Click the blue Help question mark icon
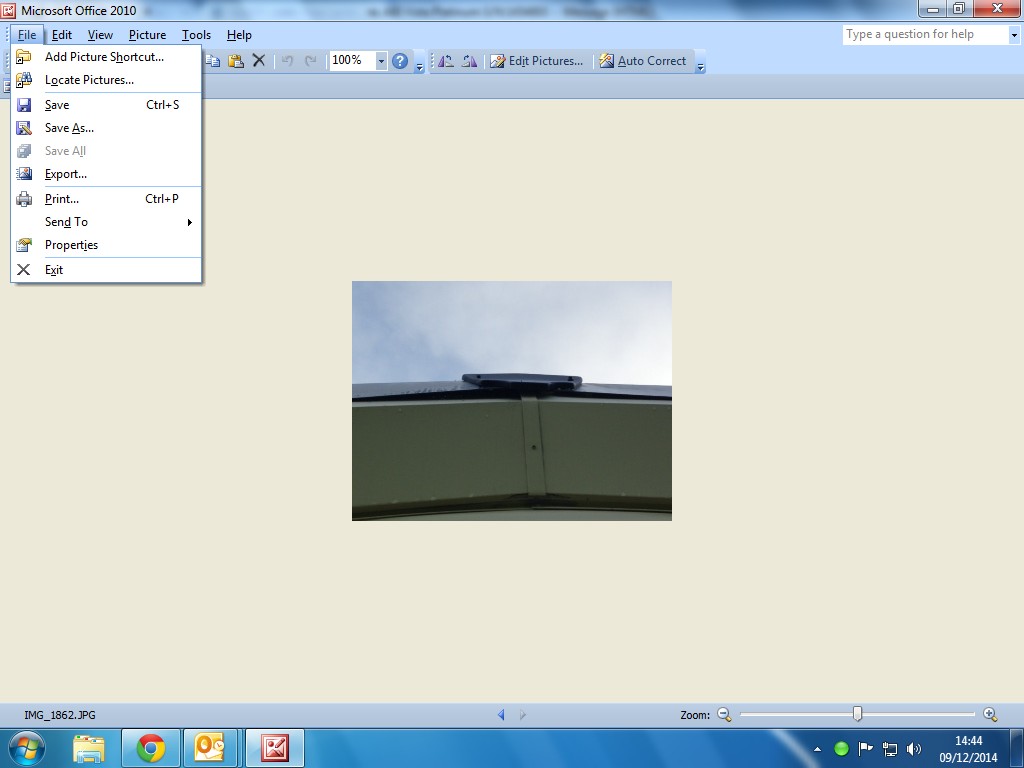This screenshot has width=1024, height=768. [x=400, y=61]
